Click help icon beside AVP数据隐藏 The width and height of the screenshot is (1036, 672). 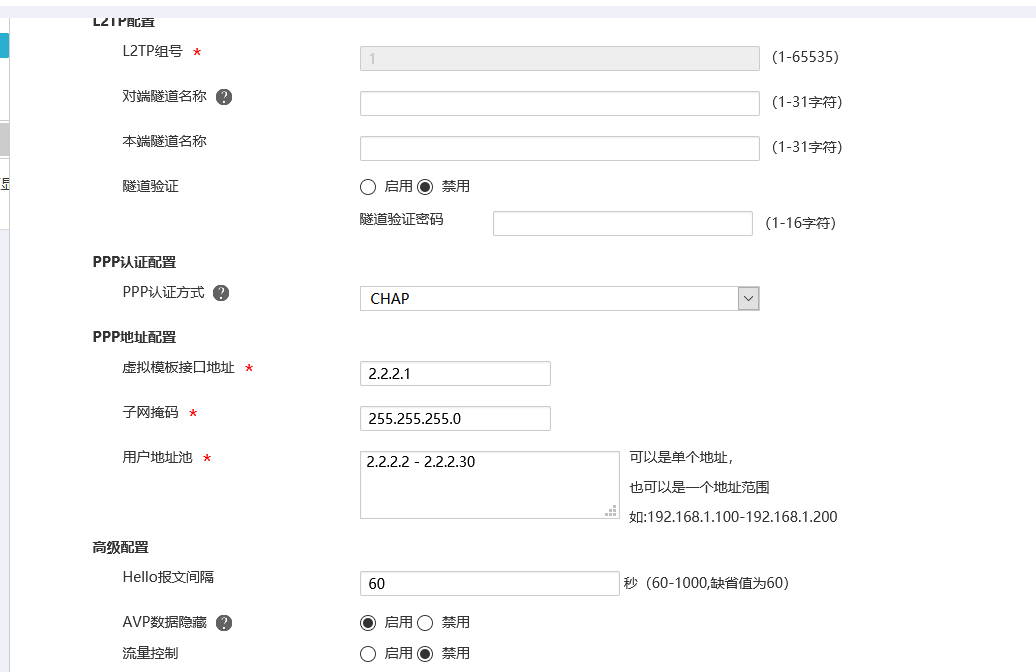pyautogui.click(x=224, y=623)
